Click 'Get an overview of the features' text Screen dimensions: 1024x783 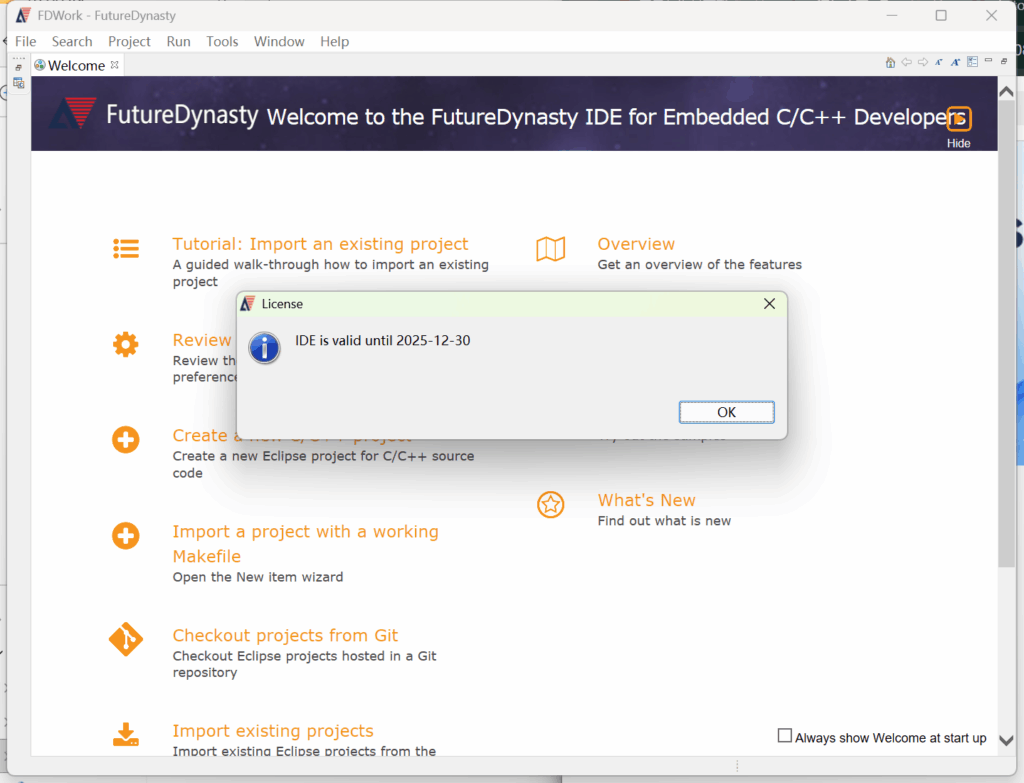tap(699, 264)
